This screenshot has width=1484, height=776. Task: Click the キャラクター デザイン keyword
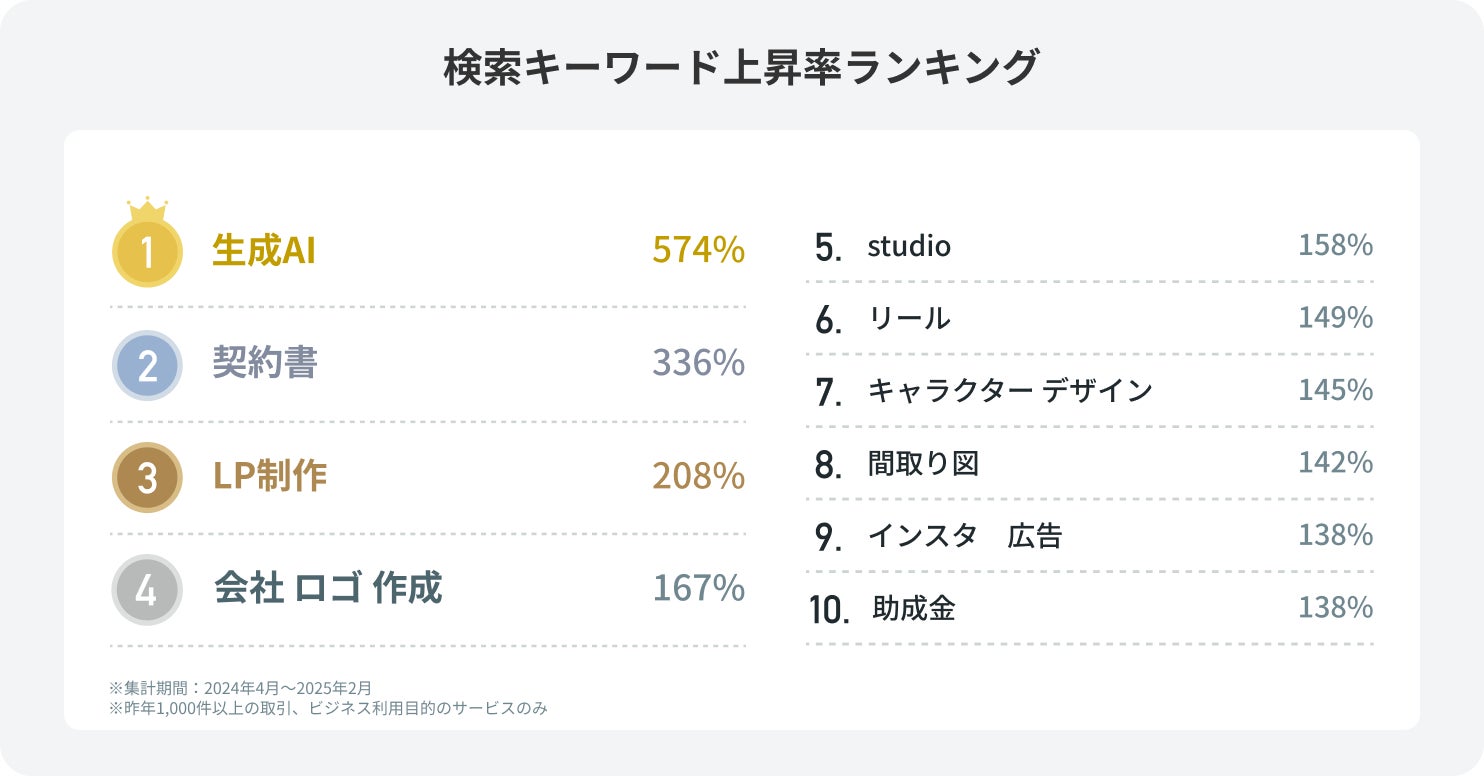point(1010,391)
